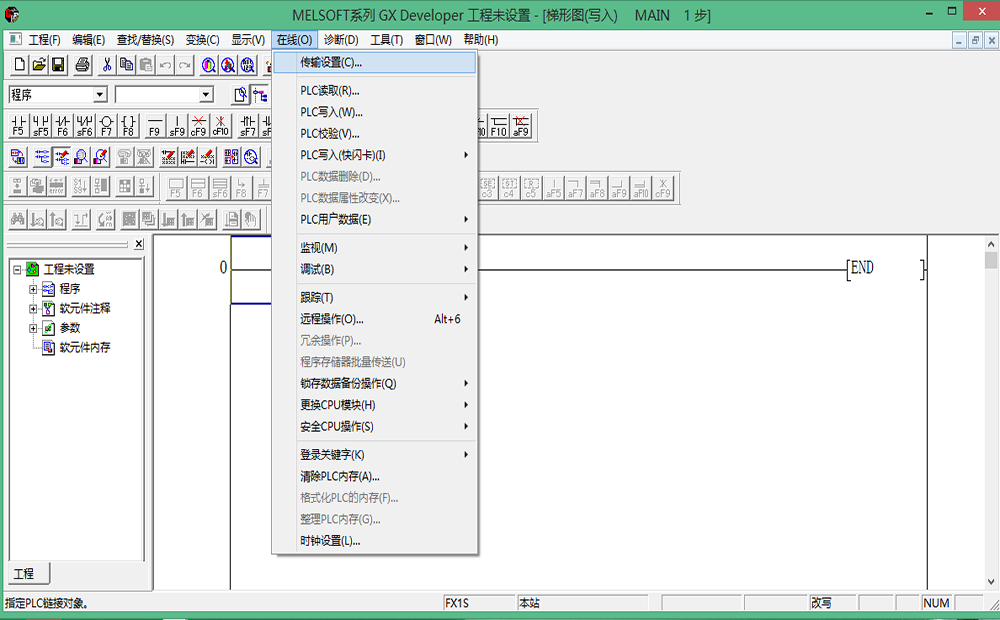Image resolution: width=1000 pixels, height=620 pixels.
Task: Expand the 程序 tree node
Action: click(33, 289)
